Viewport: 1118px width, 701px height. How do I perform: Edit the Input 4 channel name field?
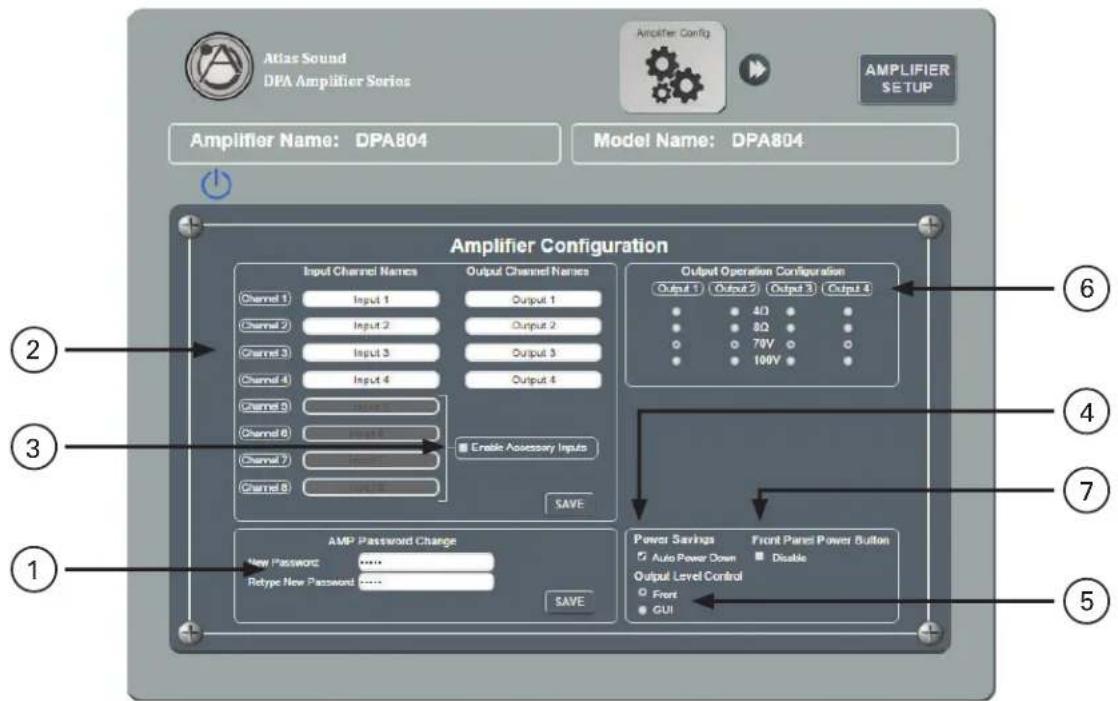[x=371, y=380]
